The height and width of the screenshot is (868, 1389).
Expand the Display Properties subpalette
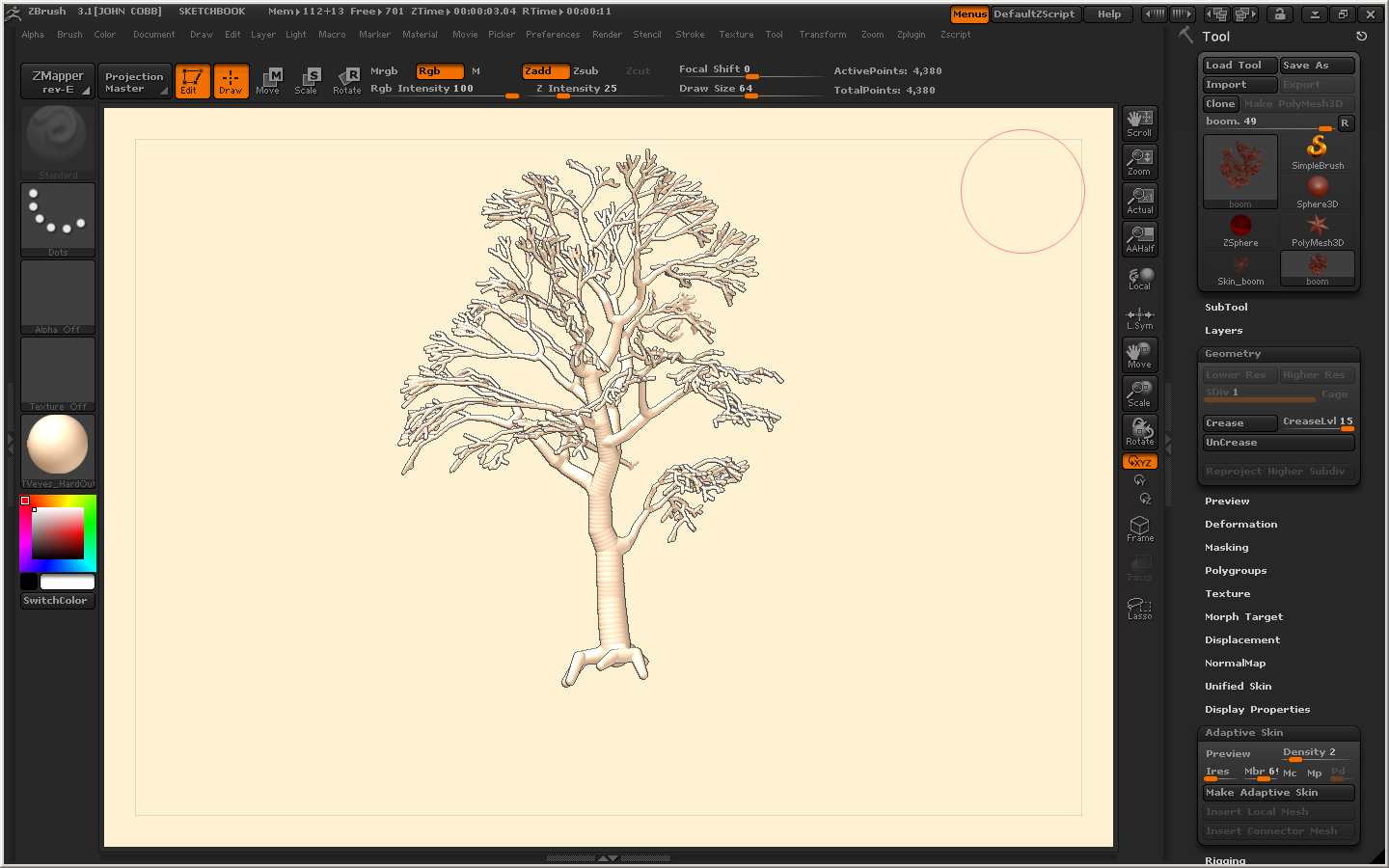(x=1257, y=710)
